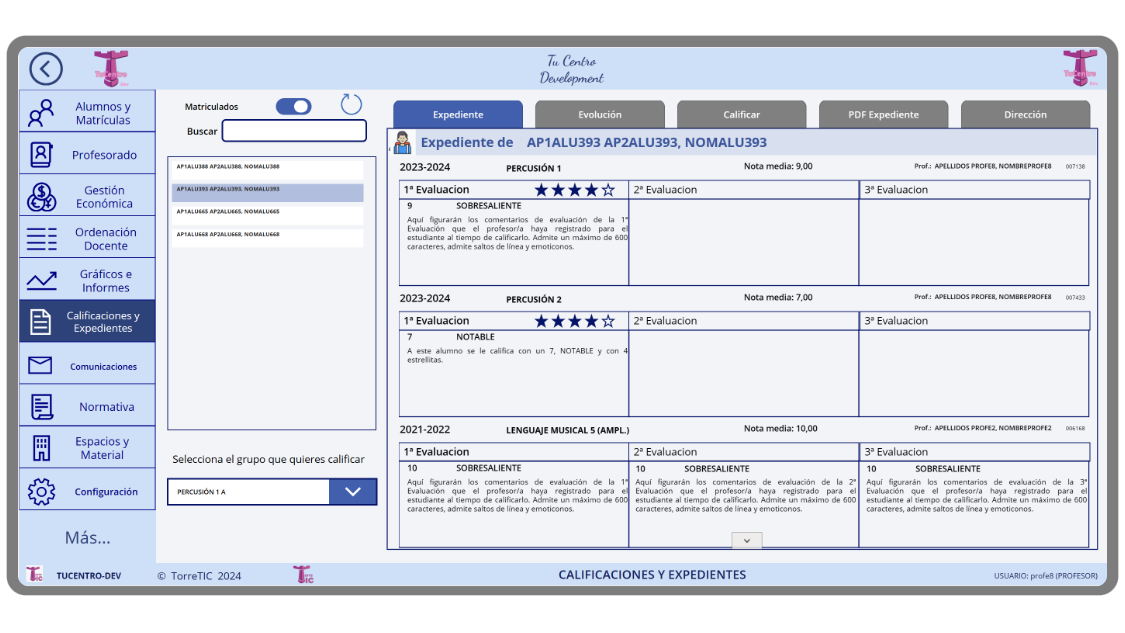Screen dimensions: 1125x633
Task: Open the Normativa section
Action: (x=88, y=406)
